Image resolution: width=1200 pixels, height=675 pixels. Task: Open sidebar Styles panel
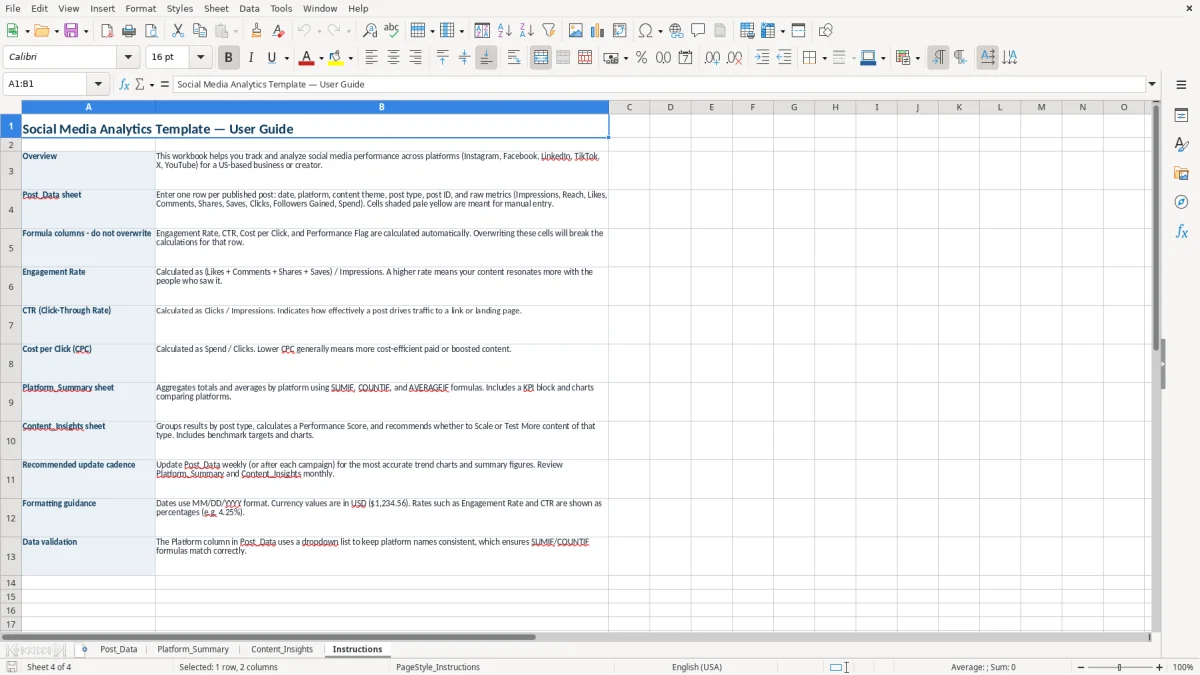(x=1181, y=145)
